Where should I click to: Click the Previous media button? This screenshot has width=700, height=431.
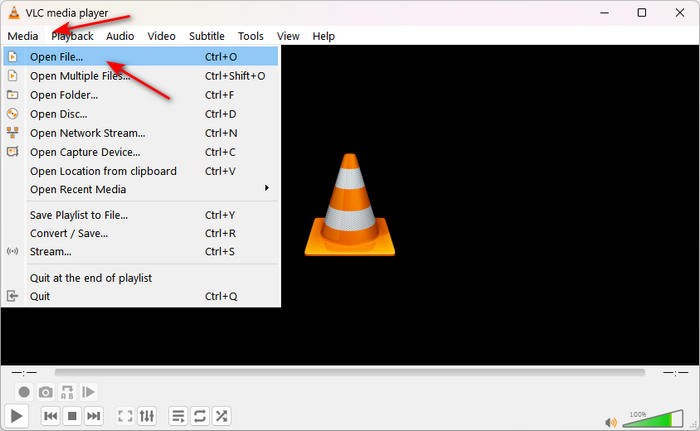point(50,416)
